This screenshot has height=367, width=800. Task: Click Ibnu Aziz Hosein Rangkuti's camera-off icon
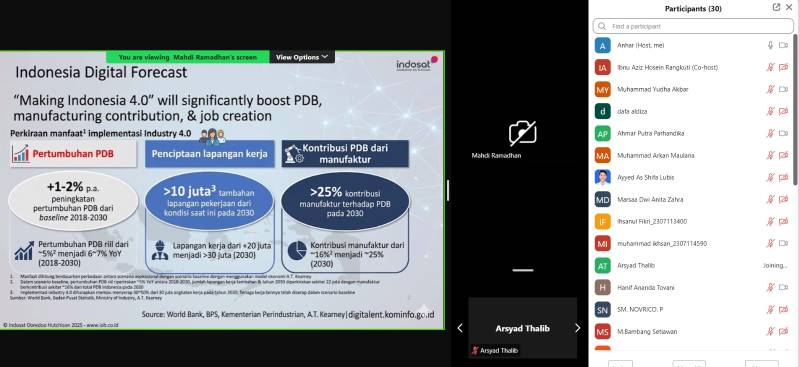click(x=783, y=67)
